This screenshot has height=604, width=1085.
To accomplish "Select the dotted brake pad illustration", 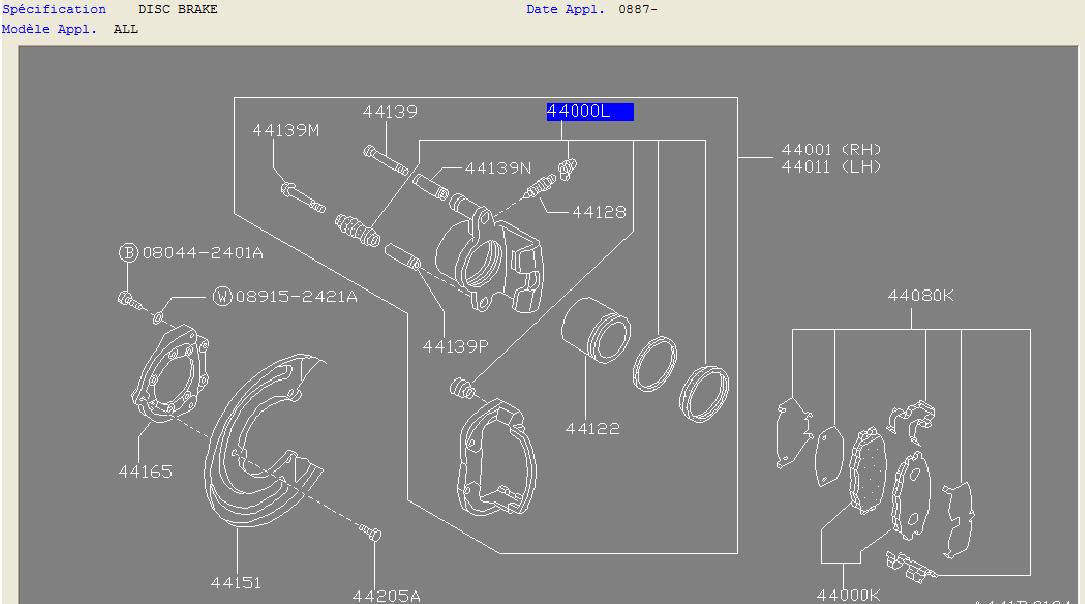I will [x=867, y=472].
